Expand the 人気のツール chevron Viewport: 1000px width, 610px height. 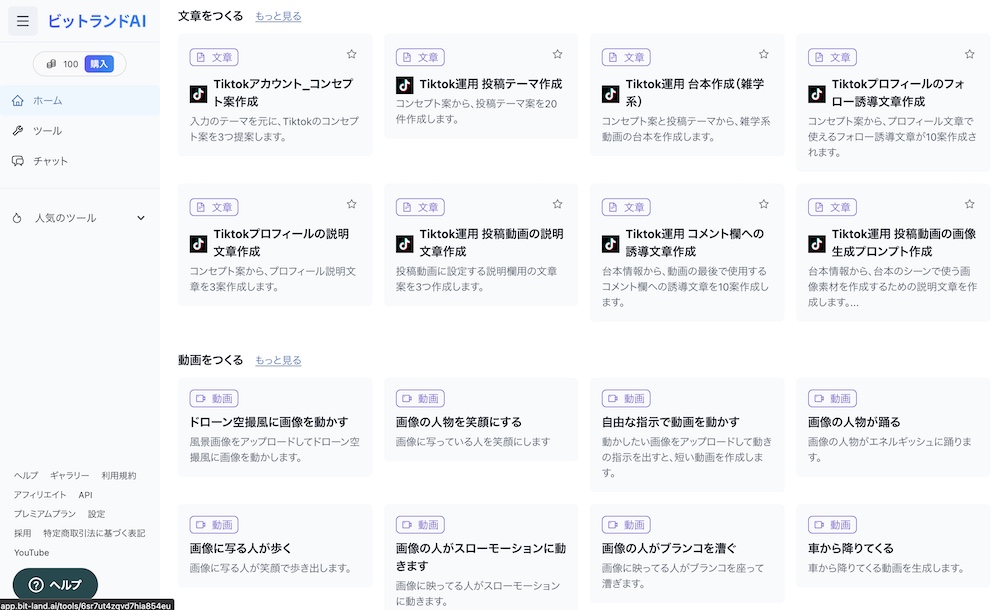coord(141,218)
